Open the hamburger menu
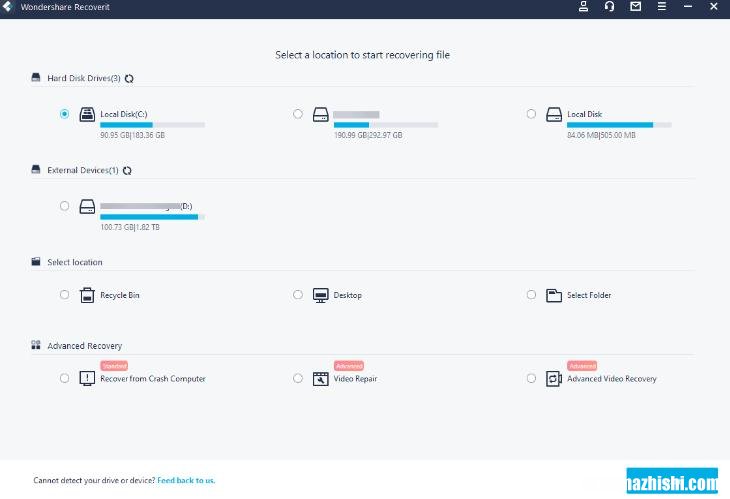Screen dimensions: 730x499 (x=662, y=7)
